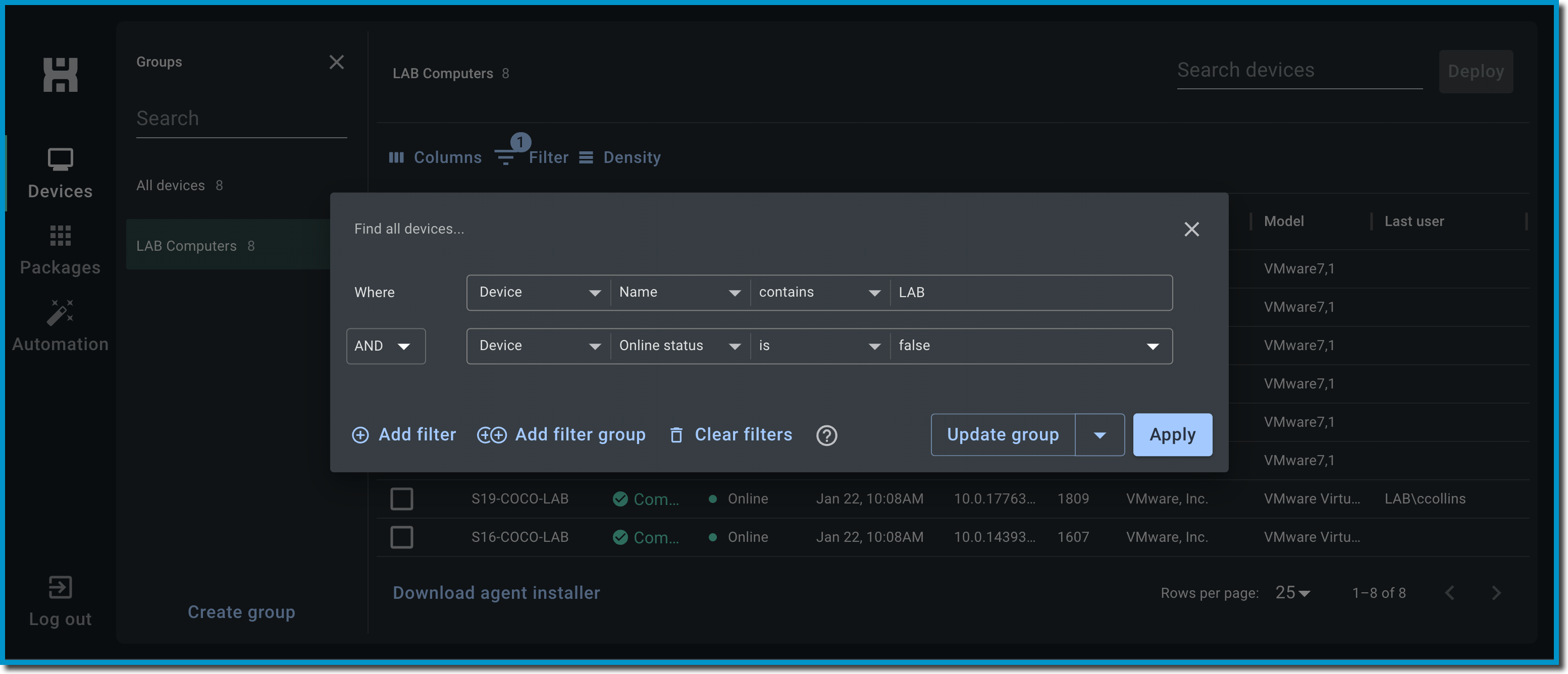Click the green status icon for S19-COCO-LAB

(x=620, y=499)
